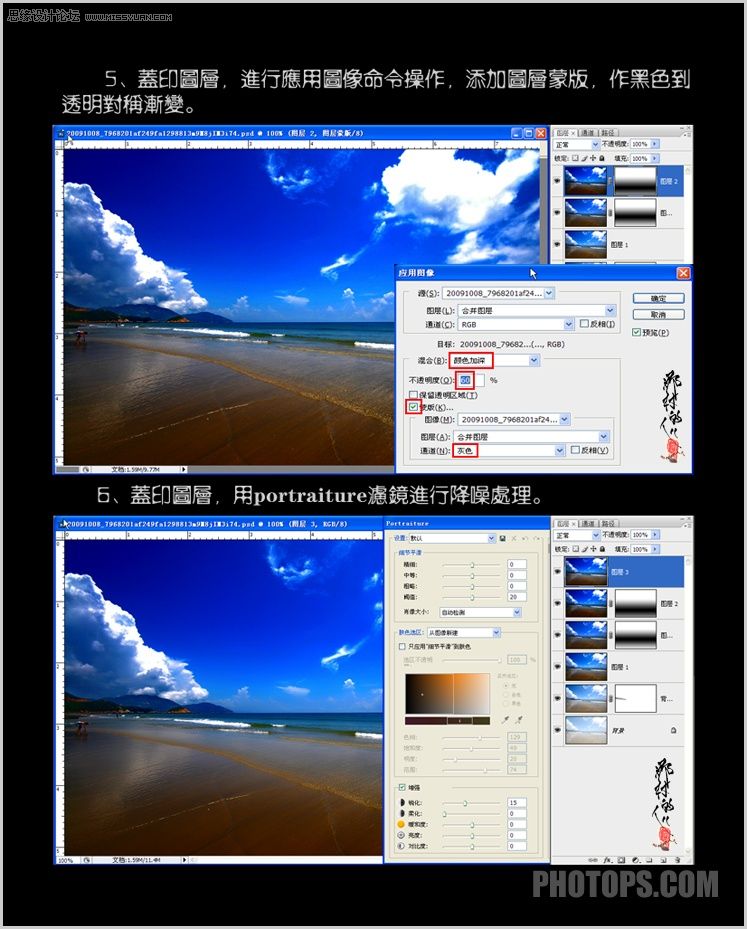Switch to 通道 tab in step 6 panel

click(x=588, y=524)
